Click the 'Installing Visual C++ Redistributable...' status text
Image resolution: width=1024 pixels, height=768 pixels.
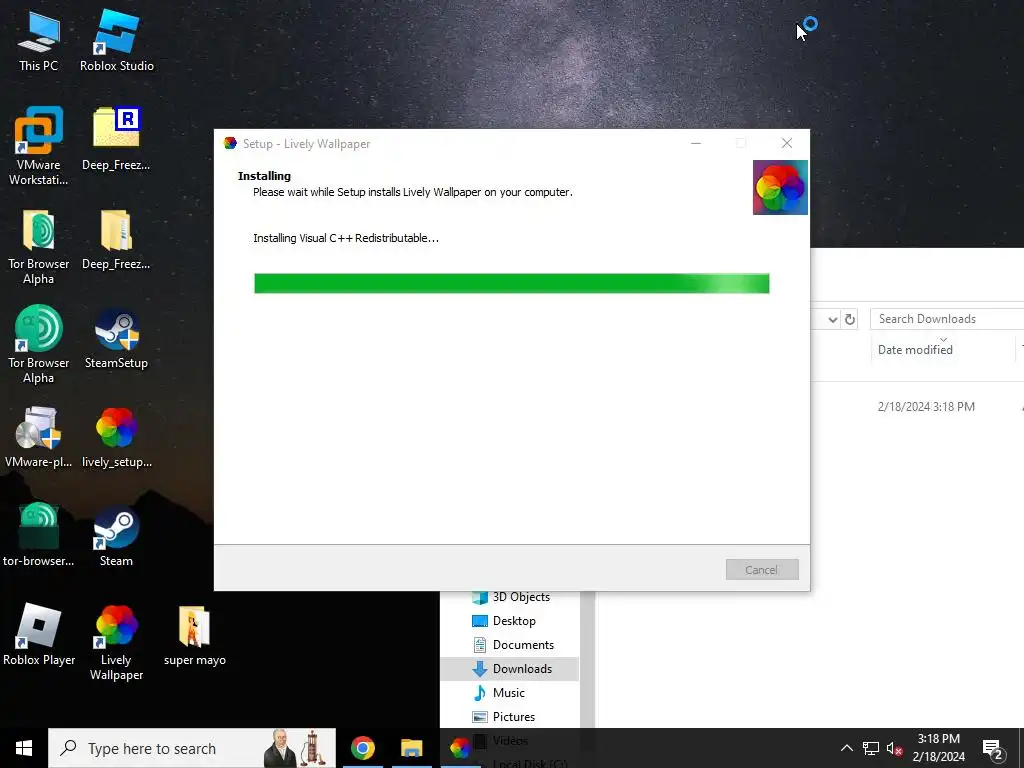pyautogui.click(x=345, y=238)
